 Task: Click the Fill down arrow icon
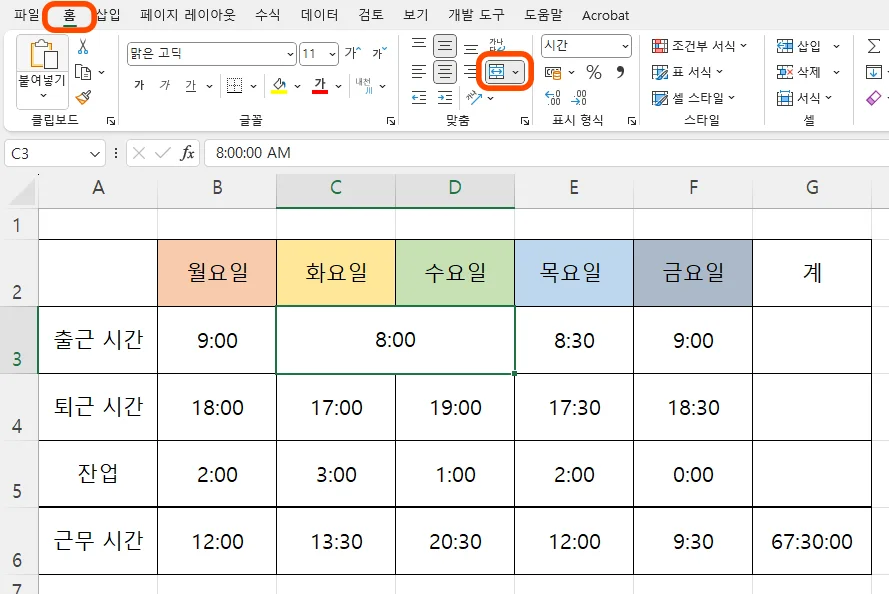pos(874,72)
